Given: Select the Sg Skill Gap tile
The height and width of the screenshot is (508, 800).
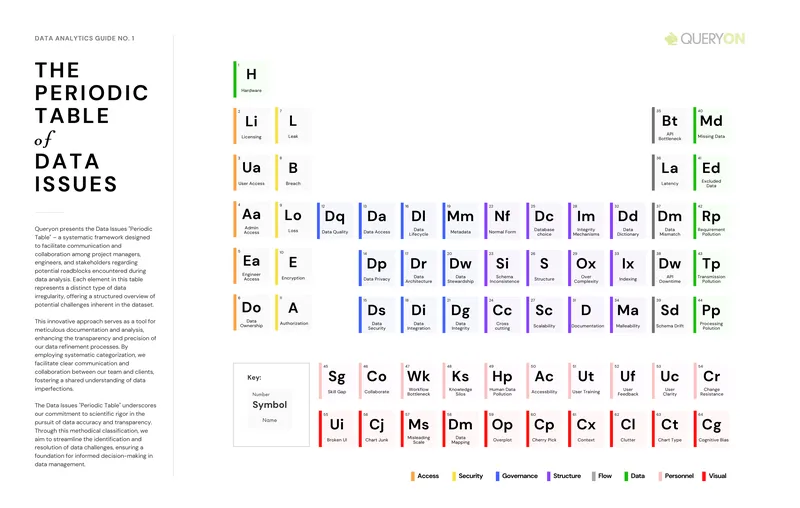Looking at the screenshot, I should pyautogui.click(x=337, y=381).
